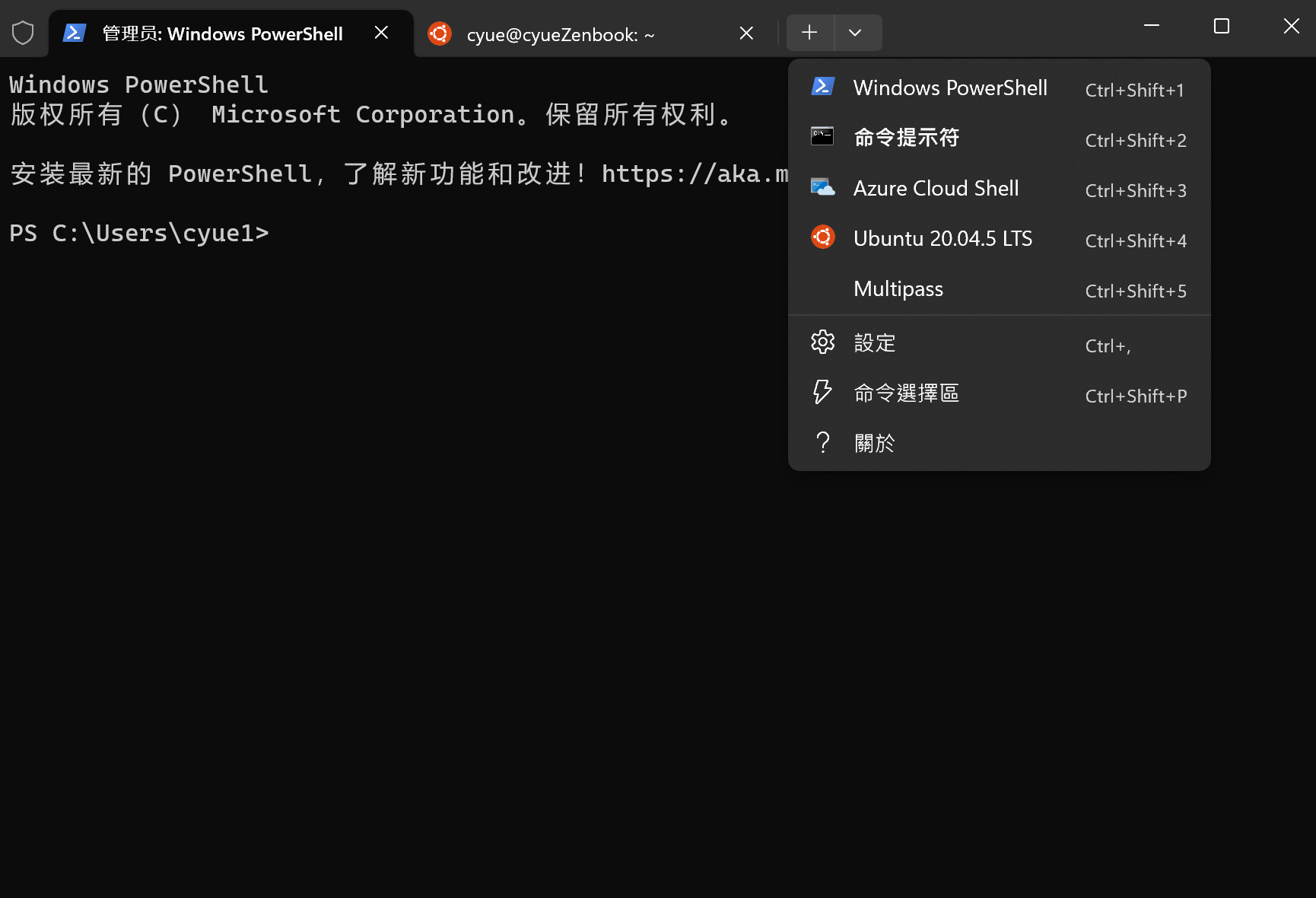Select the 管理员: Windows PowerShell tab
This screenshot has width=1316, height=898.
tap(222, 34)
